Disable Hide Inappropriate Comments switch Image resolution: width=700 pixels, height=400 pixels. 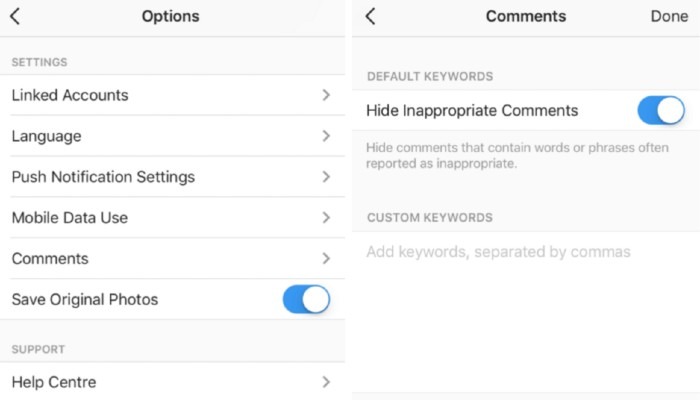pos(661,110)
